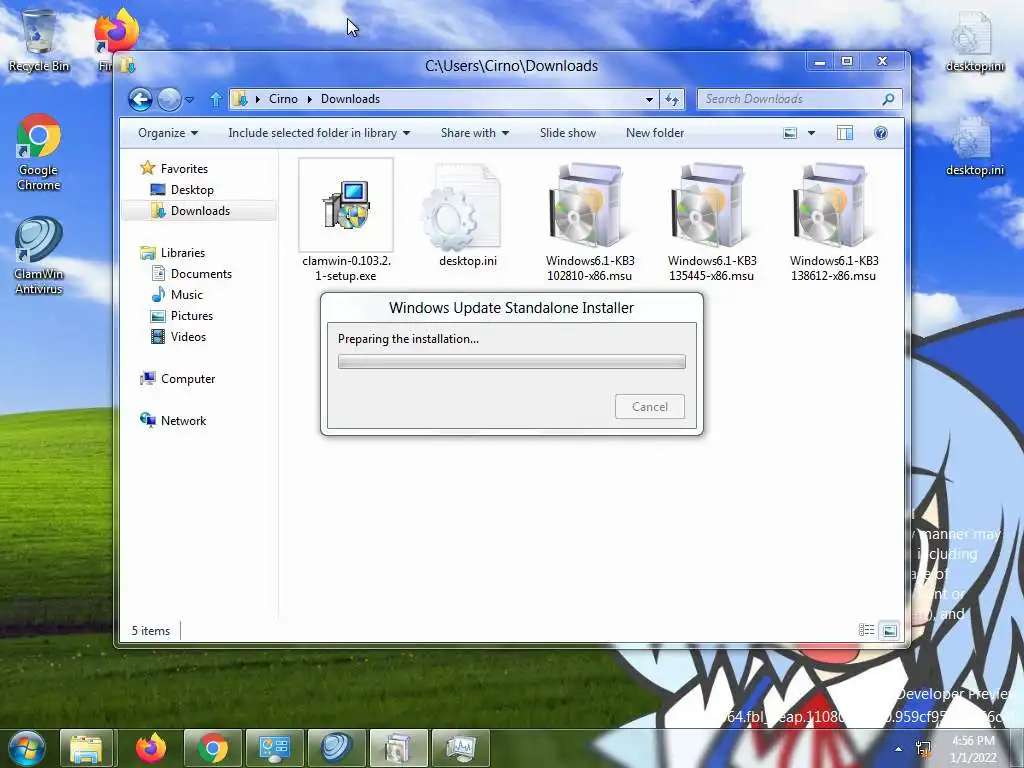Toggle the preview pane
The height and width of the screenshot is (768, 1024).
point(844,133)
